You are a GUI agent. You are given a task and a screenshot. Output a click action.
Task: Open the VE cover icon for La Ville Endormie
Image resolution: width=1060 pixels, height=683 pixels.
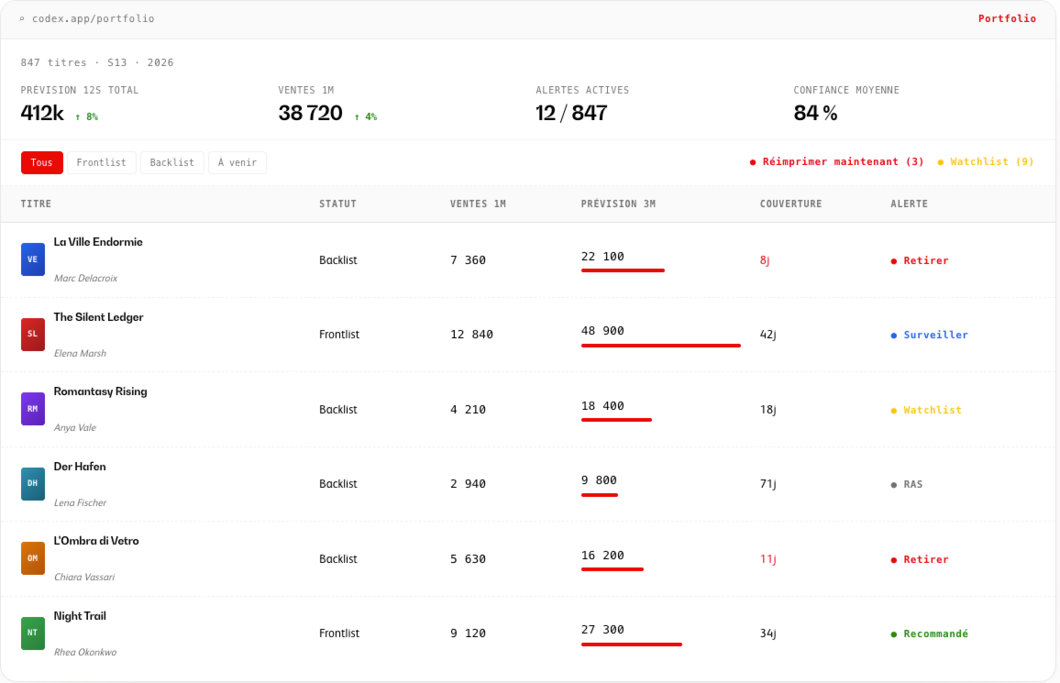coord(32,260)
